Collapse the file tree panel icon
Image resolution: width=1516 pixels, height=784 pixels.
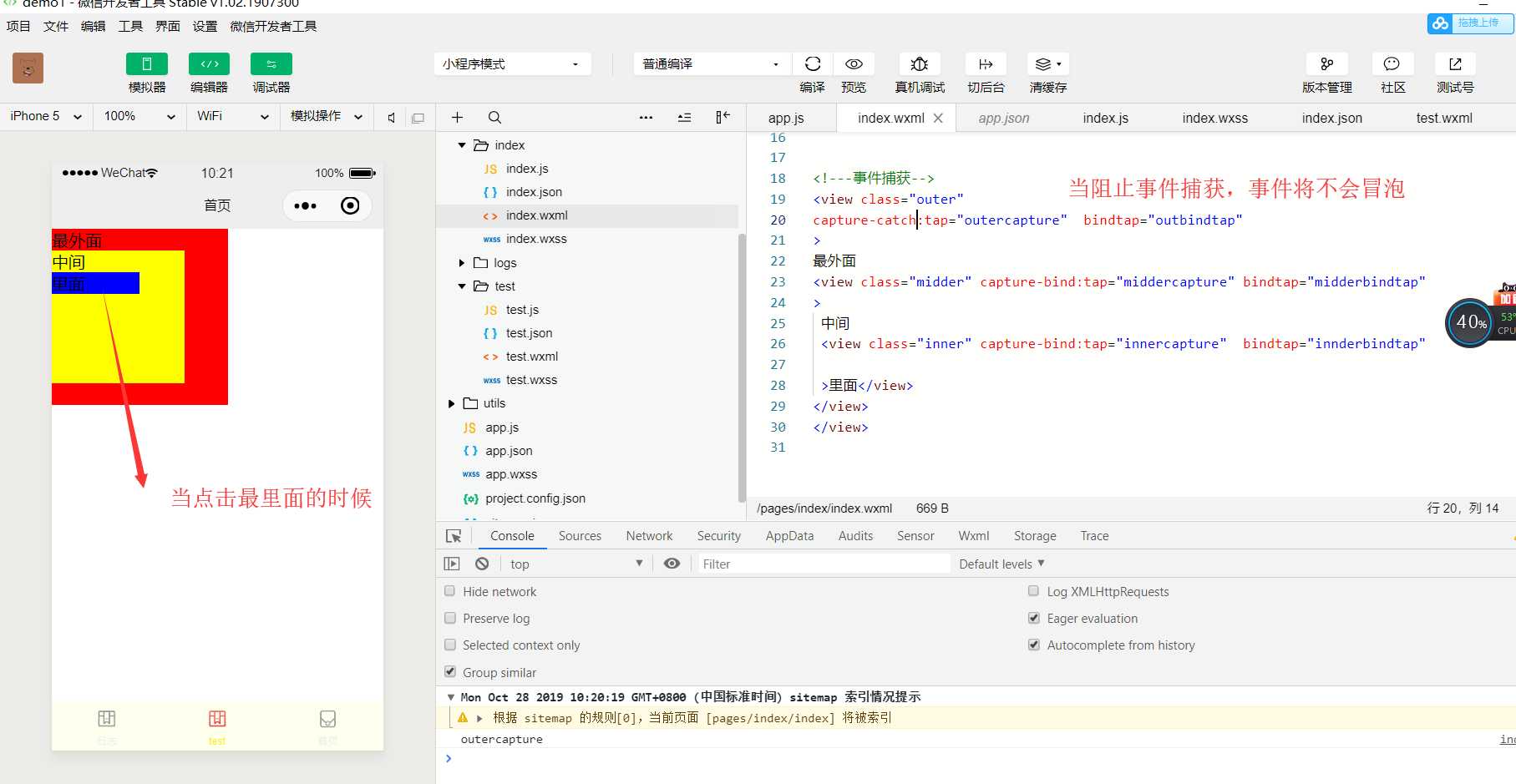coord(723,118)
